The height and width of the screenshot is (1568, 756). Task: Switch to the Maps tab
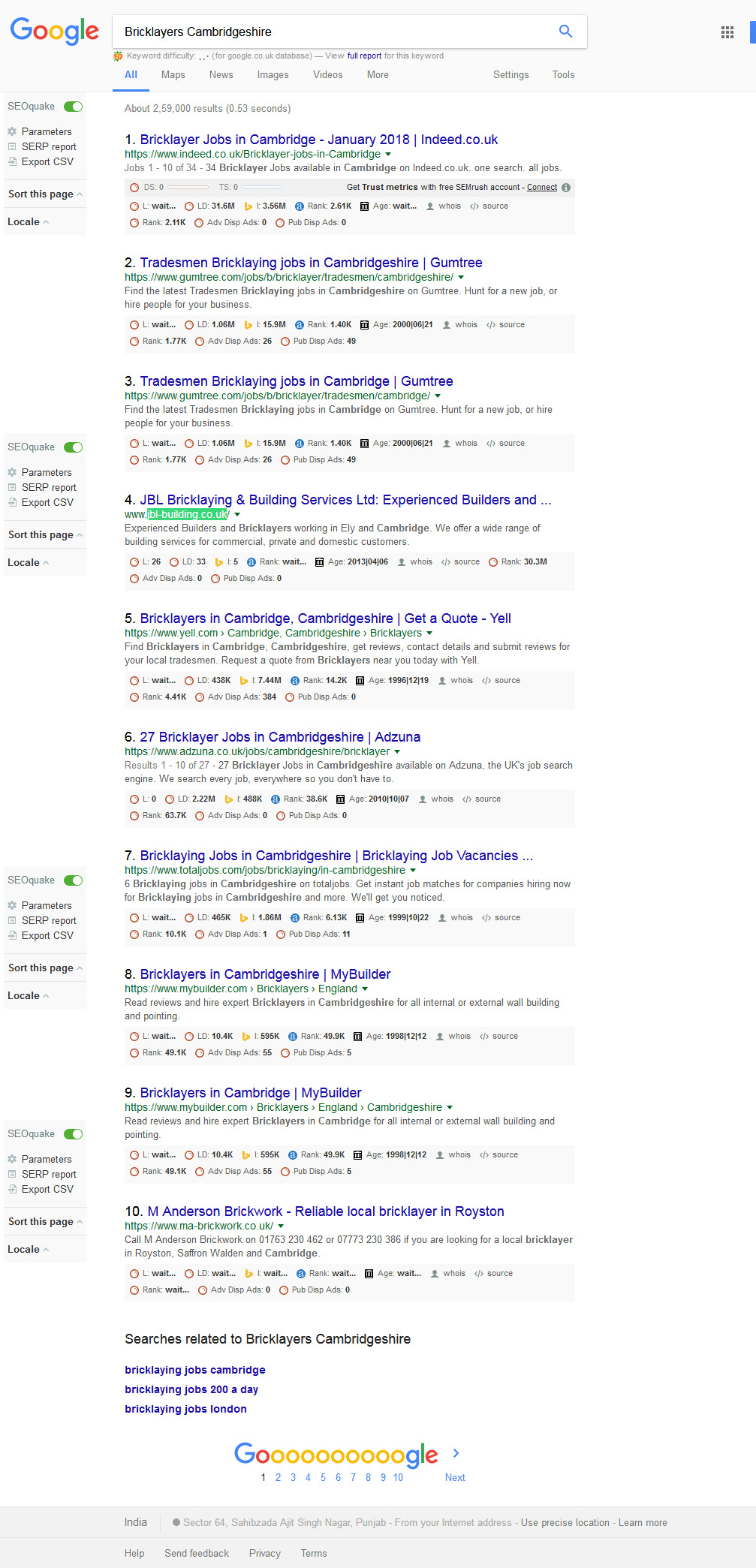(x=173, y=74)
